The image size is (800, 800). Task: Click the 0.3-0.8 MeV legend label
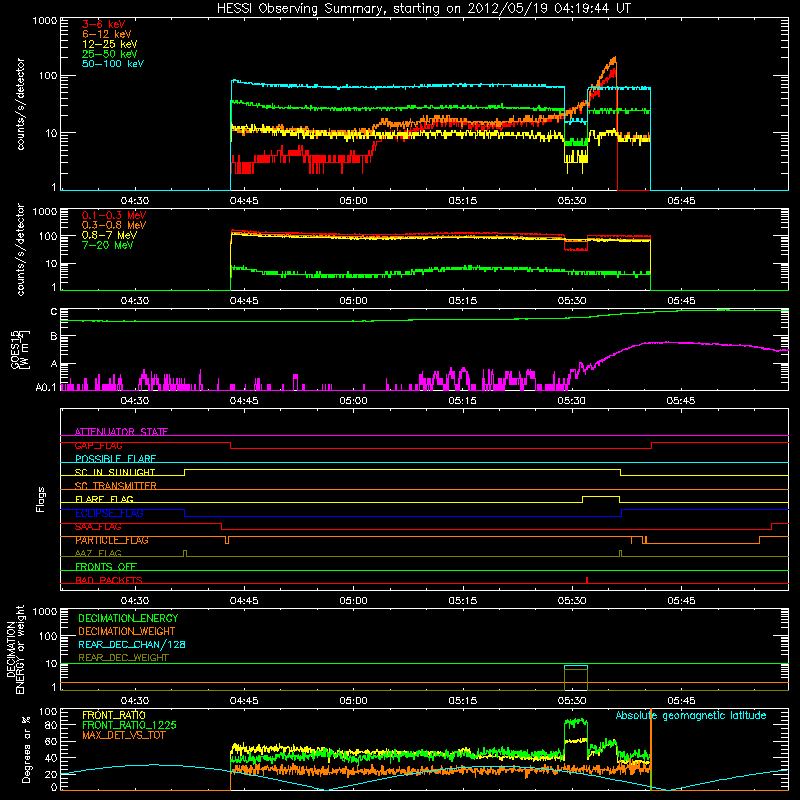coord(114,225)
